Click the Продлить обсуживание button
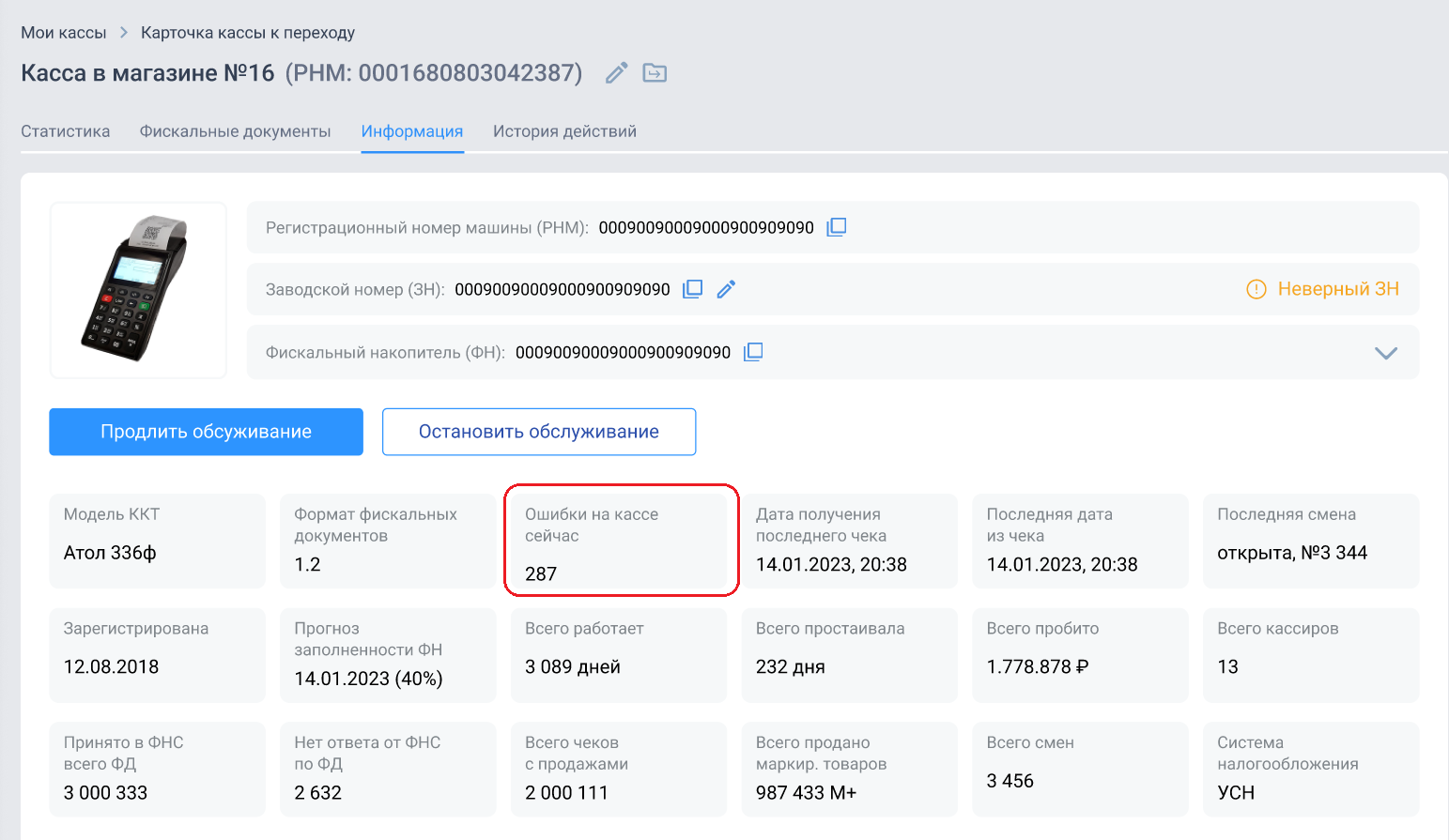The height and width of the screenshot is (840, 1449). pyautogui.click(x=206, y=432)
